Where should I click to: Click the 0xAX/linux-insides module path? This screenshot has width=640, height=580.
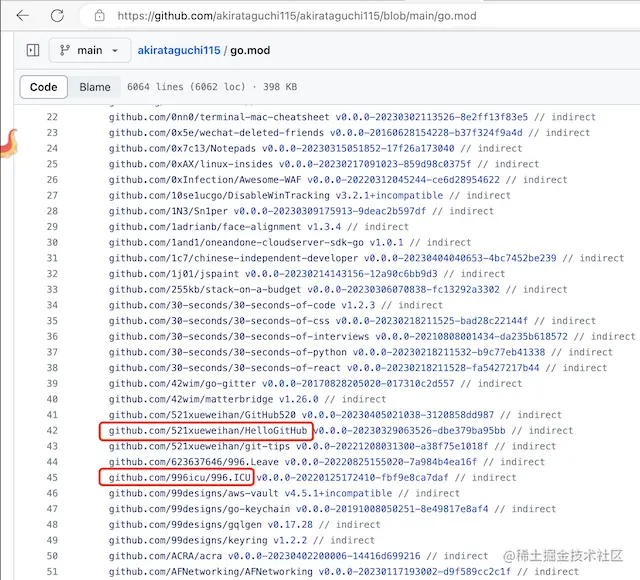point(191,164)
